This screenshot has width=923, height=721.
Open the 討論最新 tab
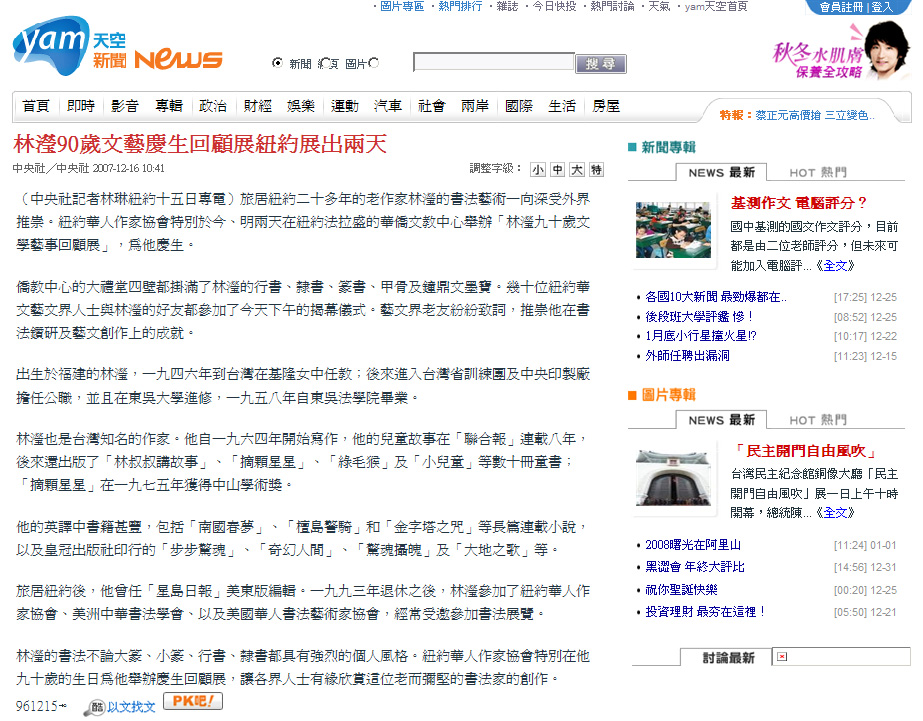tap(727, 657)
